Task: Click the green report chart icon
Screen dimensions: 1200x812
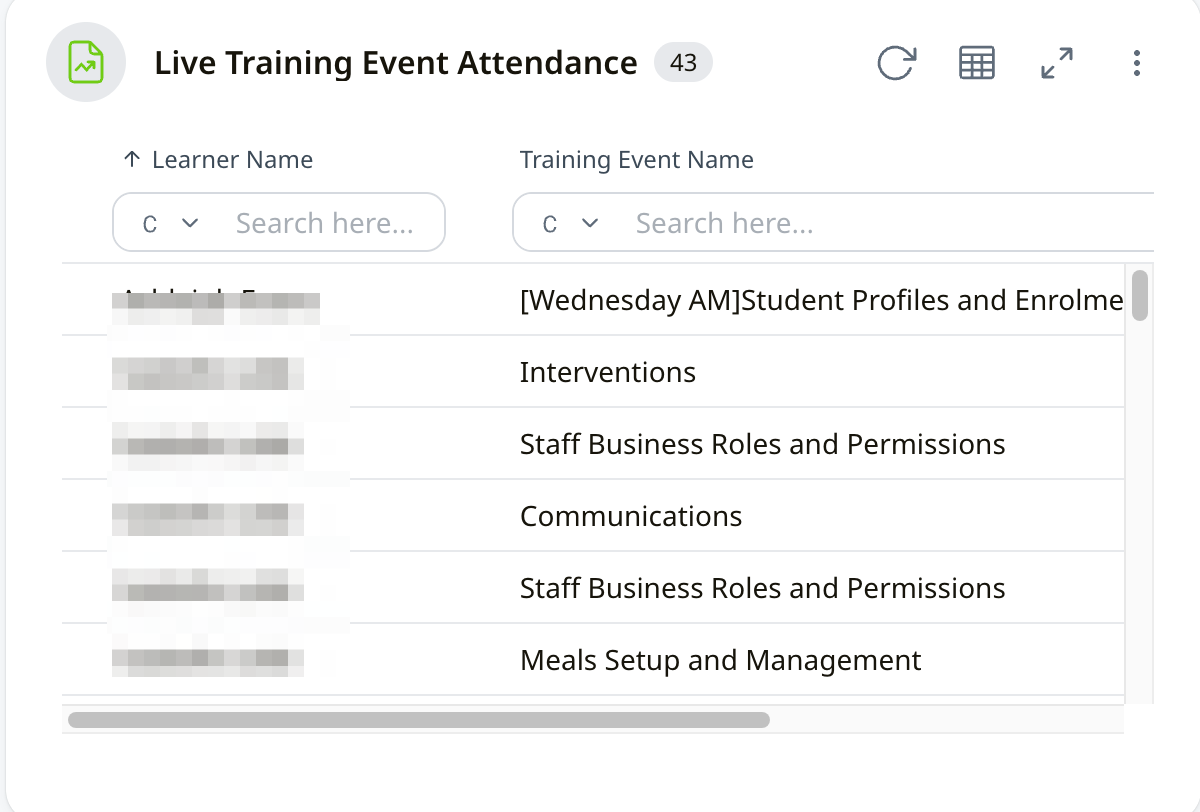Action: (x=86, y=63)
